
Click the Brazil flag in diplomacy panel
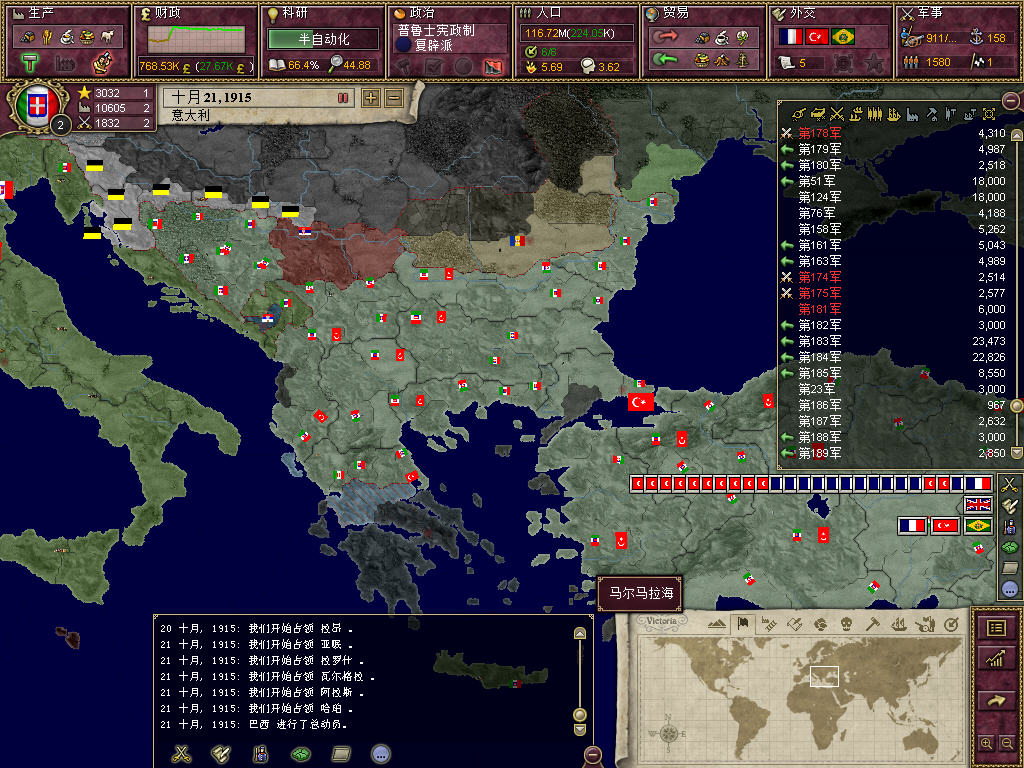coord(843,37)
